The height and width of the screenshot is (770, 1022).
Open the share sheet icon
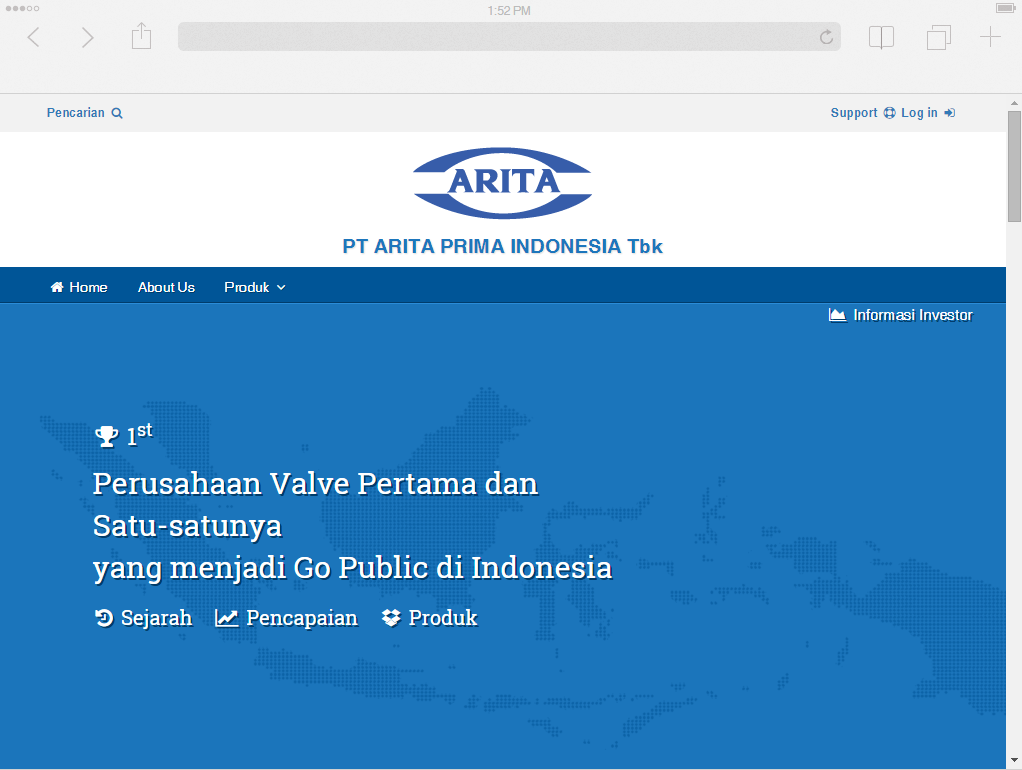tap(141, 36)
